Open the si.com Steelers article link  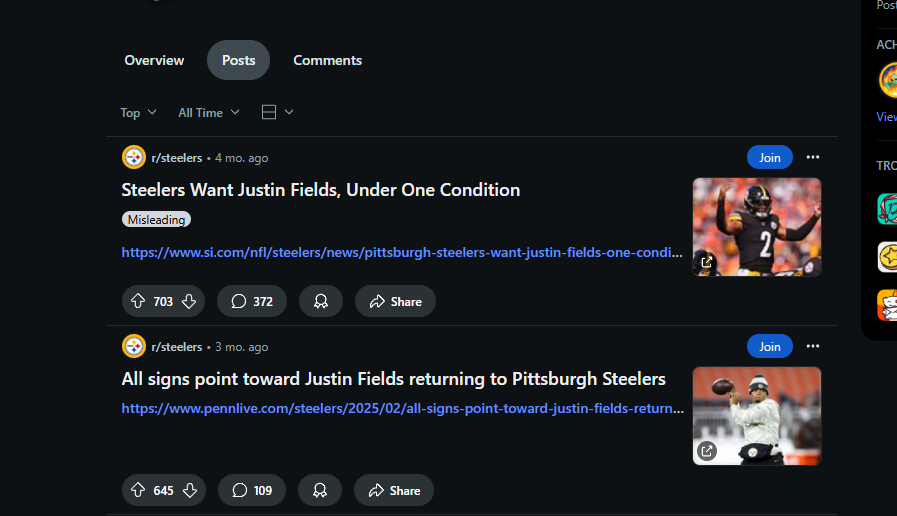[x=402, y=252]
